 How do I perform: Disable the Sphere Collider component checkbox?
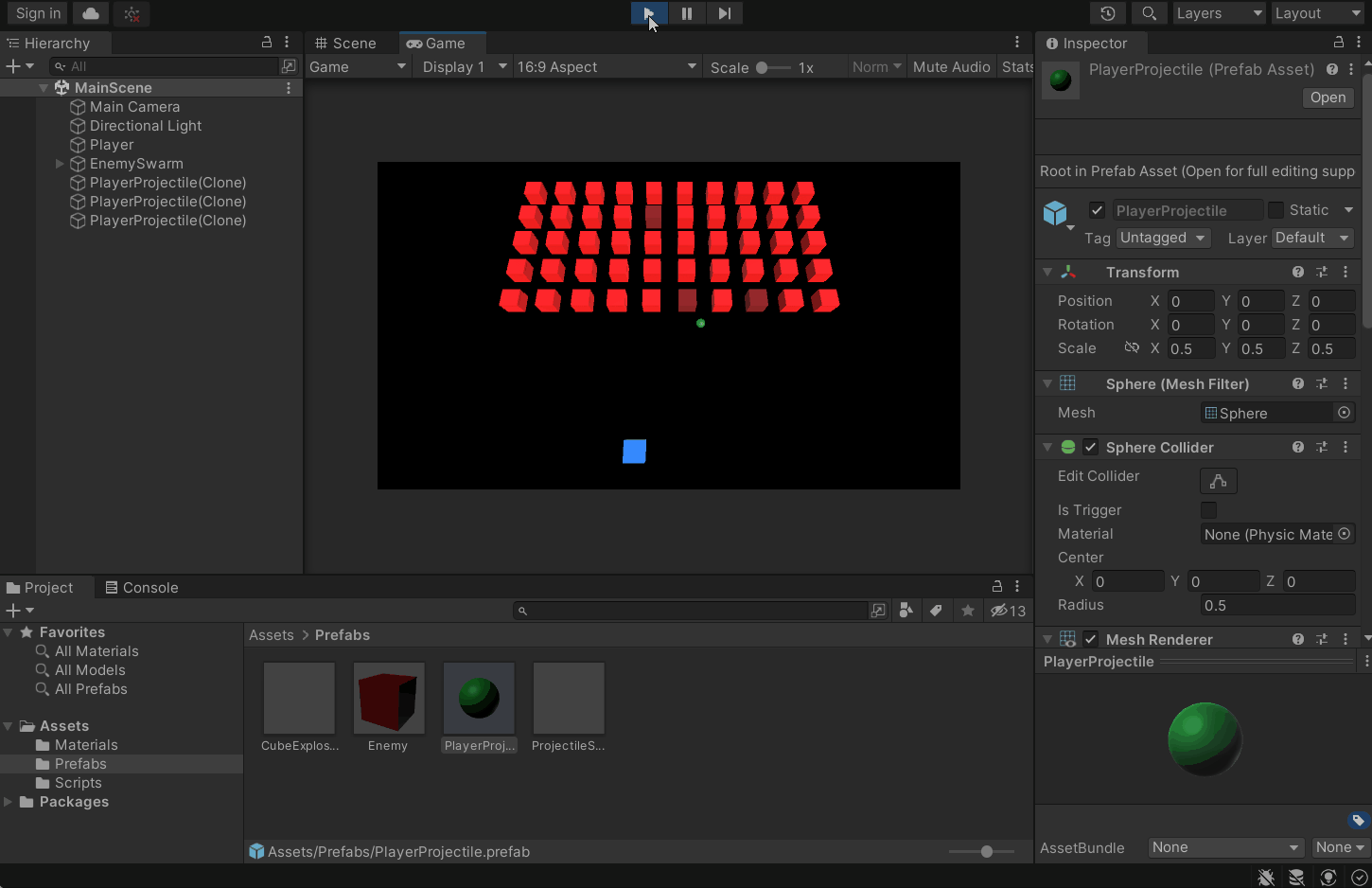coord(1091,447)
